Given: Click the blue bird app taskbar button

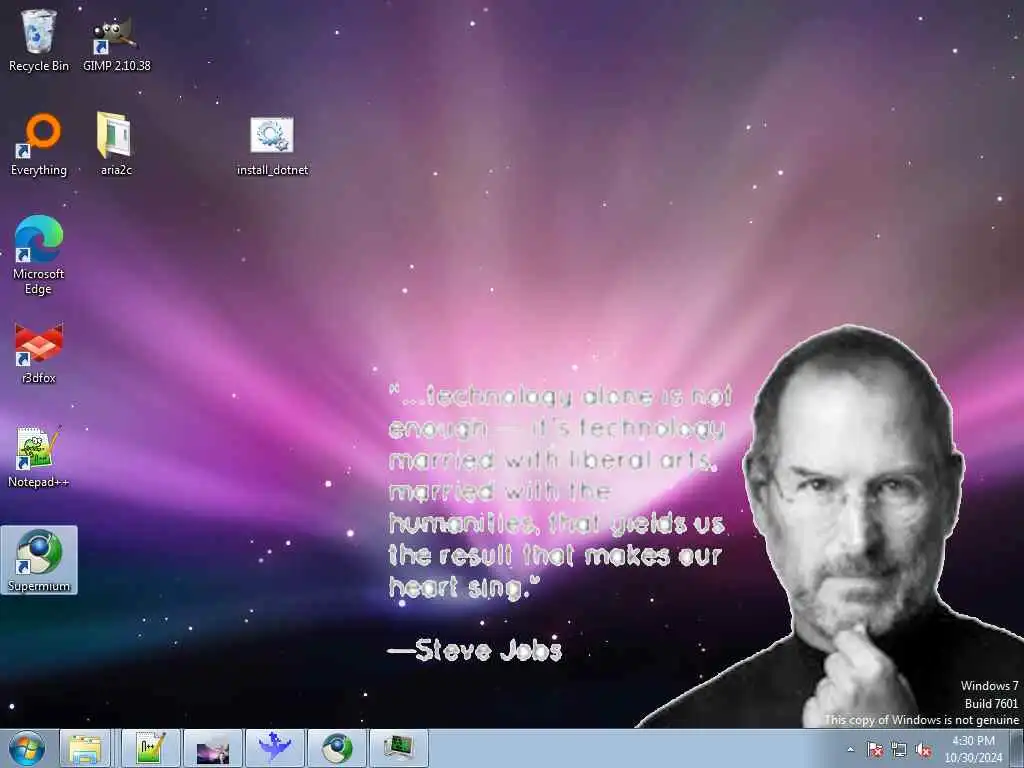Looking at the screenshot, I should click(275, 748).
